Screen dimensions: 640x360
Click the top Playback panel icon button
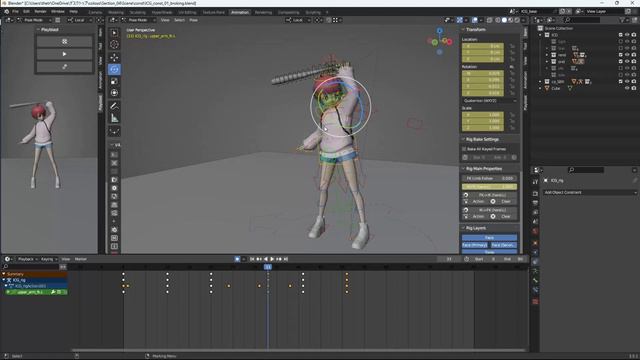click(64, 42)
